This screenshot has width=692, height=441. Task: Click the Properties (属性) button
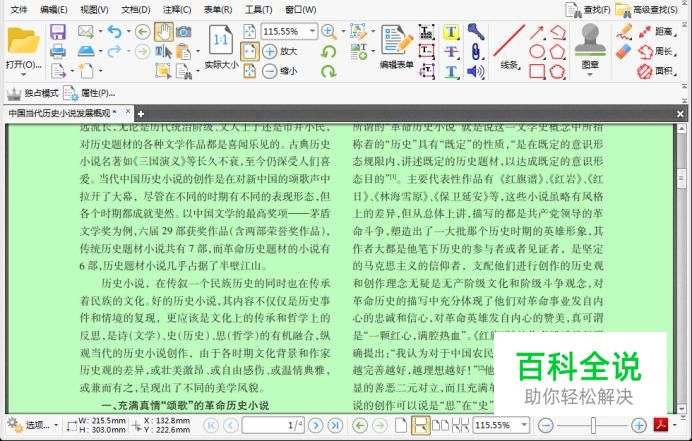[x=90, y=93]
